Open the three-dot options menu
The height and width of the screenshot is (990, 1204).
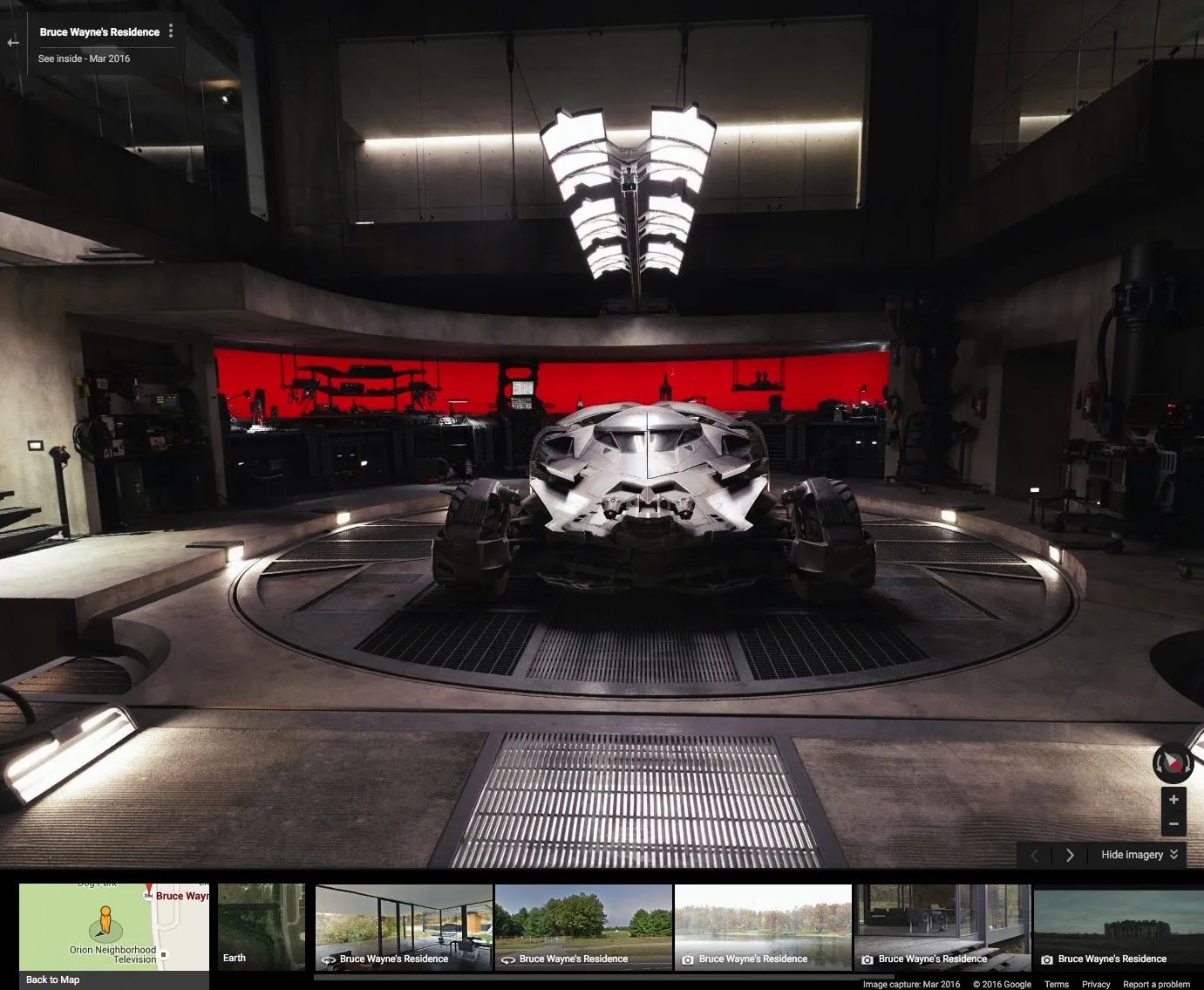click(171, 31)
